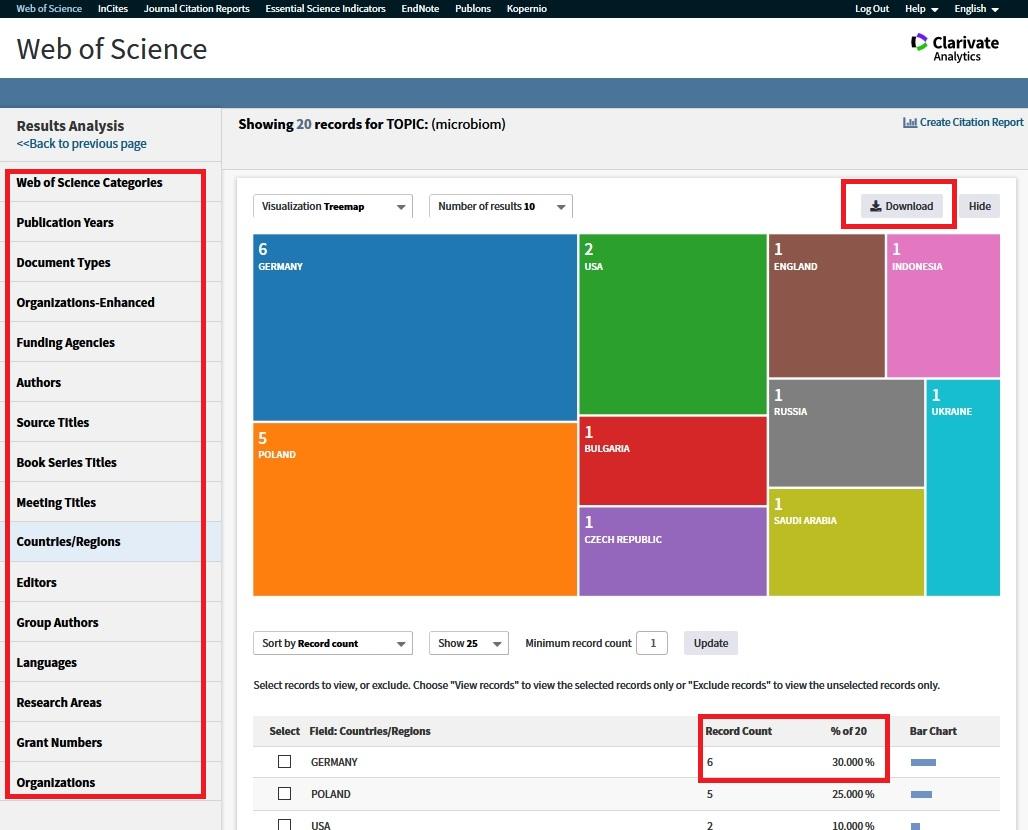Image resolution: width=1028 pixels, height=830 pixels.
Task: Open Editors analysis
Action: point(36,582)
